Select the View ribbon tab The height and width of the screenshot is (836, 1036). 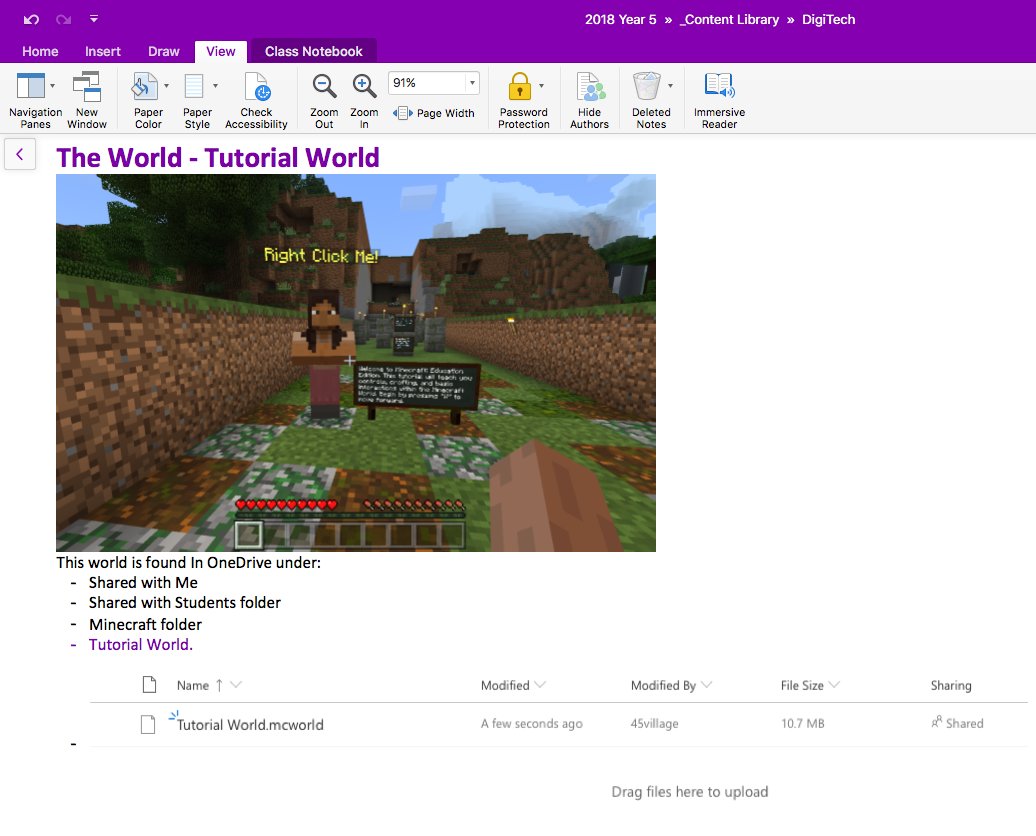tap(221, 52)
